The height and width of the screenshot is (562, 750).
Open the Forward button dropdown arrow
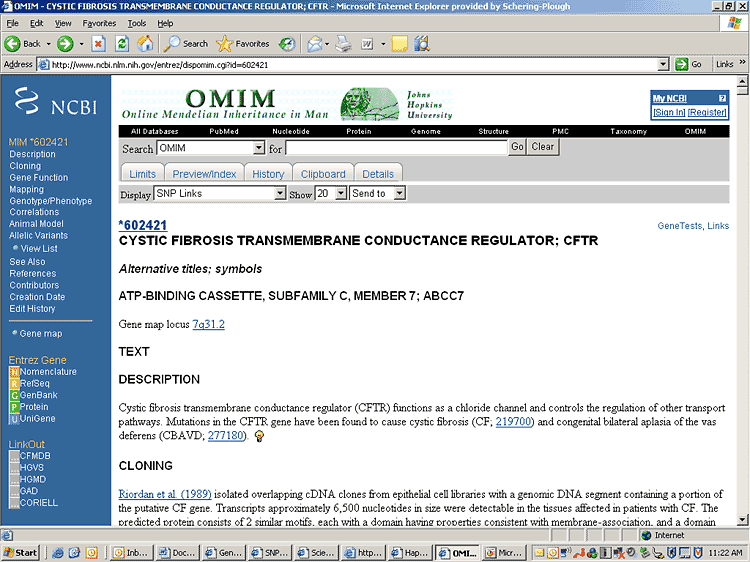81,44
